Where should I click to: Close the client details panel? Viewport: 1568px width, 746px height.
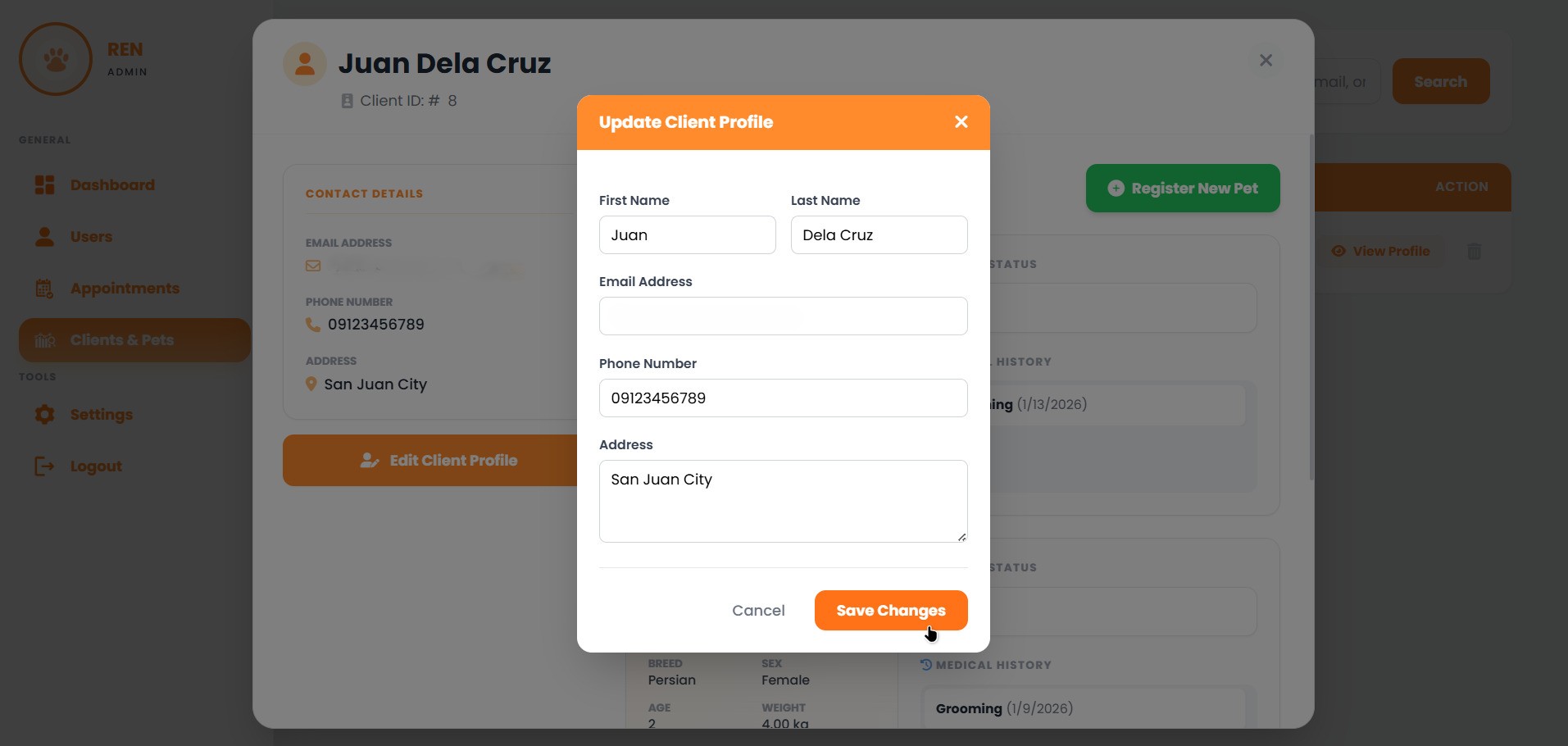click(1266, 60)
